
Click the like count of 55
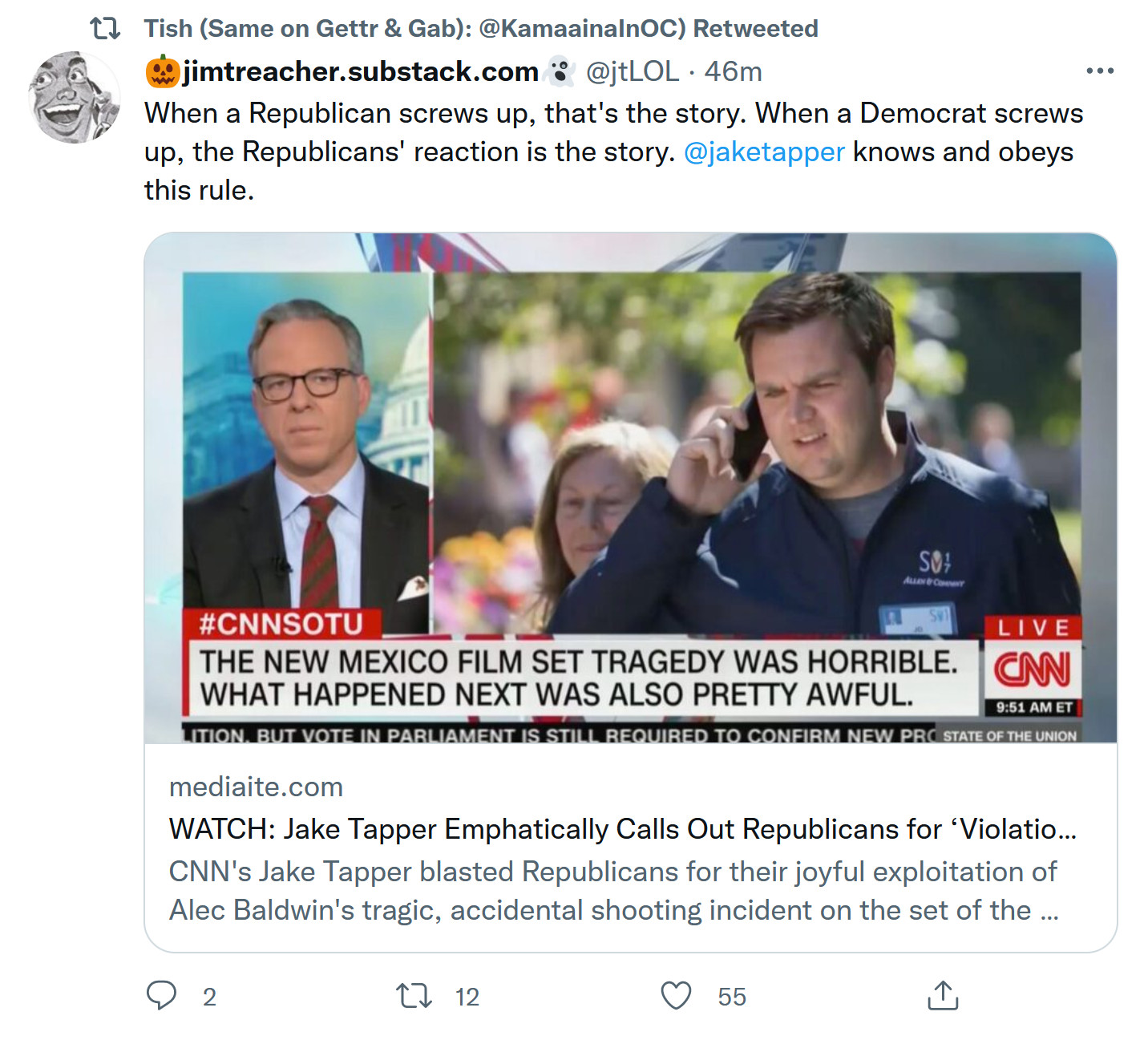point(731,997)
